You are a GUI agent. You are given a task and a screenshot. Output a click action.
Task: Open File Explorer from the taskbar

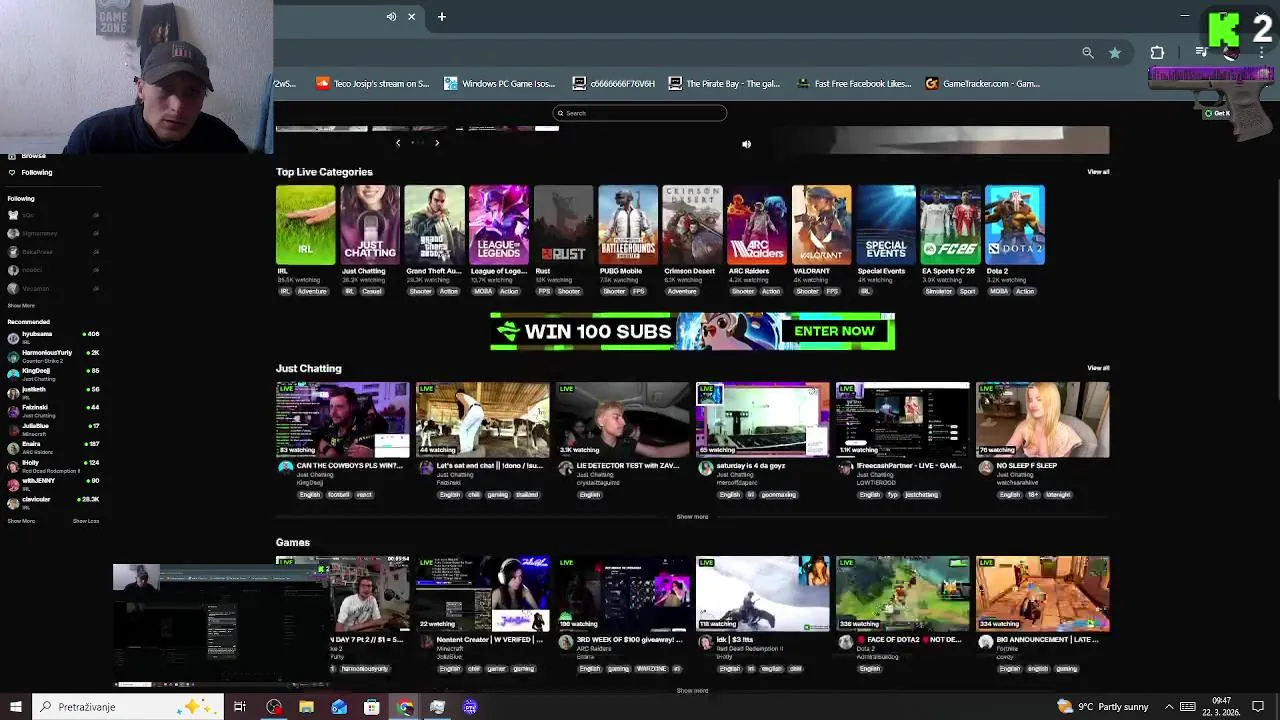(x=306, y=707)
